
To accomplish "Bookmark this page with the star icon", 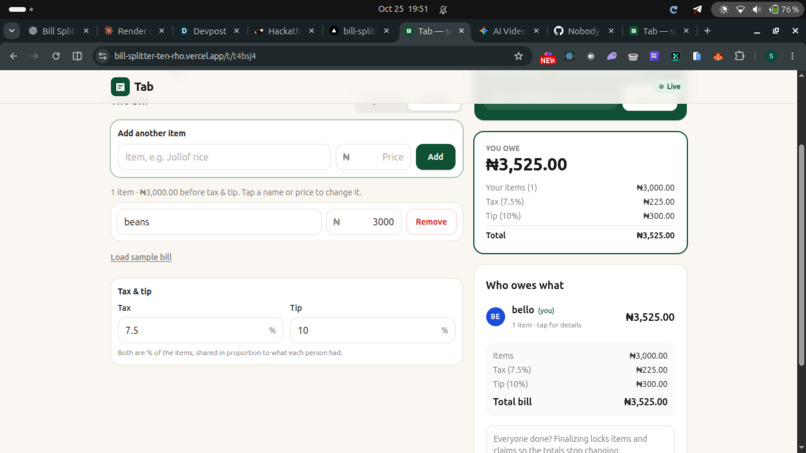I will 518,56.
